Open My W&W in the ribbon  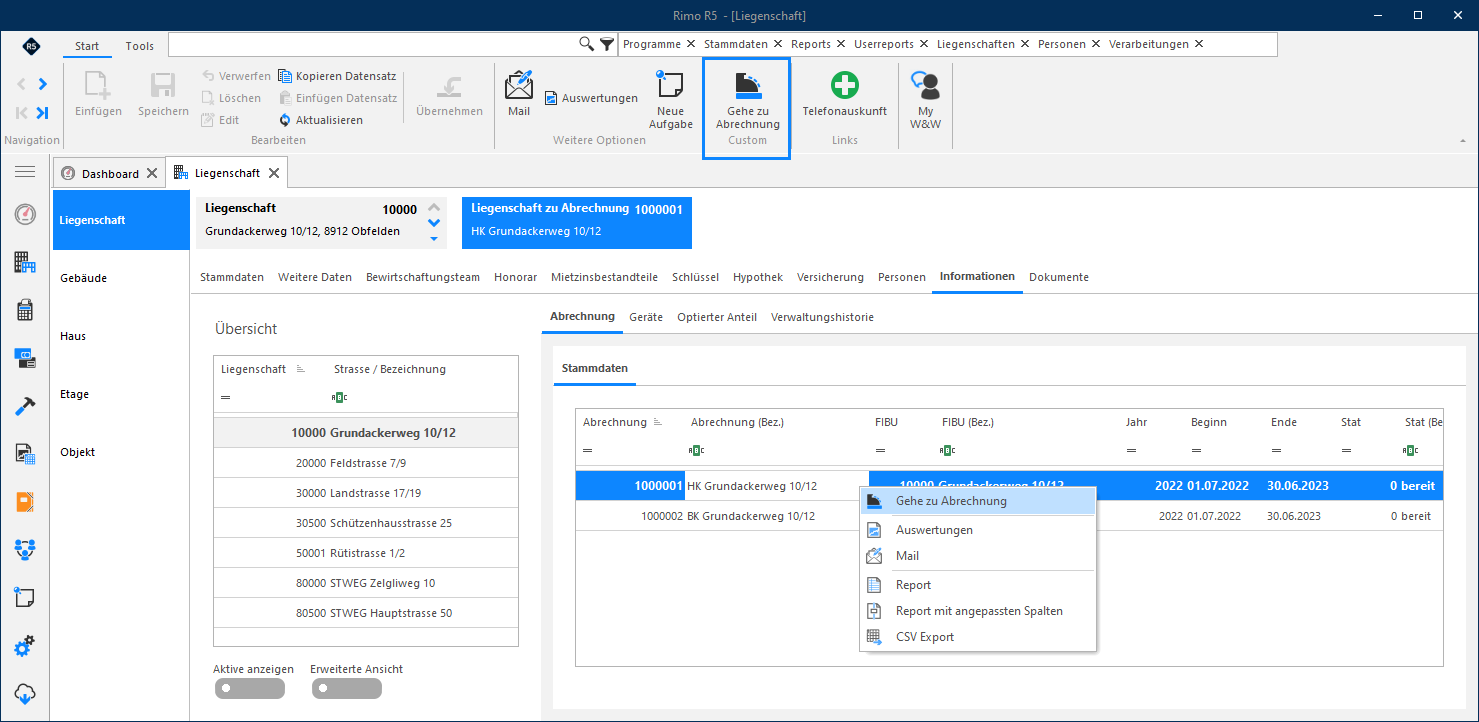pyautogui.click(x=925, y=100)
